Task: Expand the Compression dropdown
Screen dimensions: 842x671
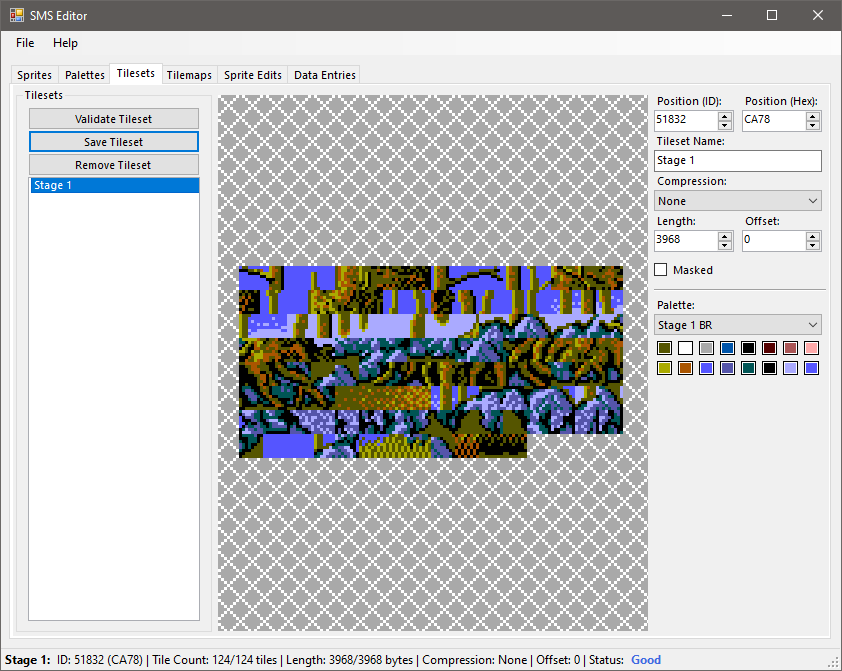Action: 738,201
